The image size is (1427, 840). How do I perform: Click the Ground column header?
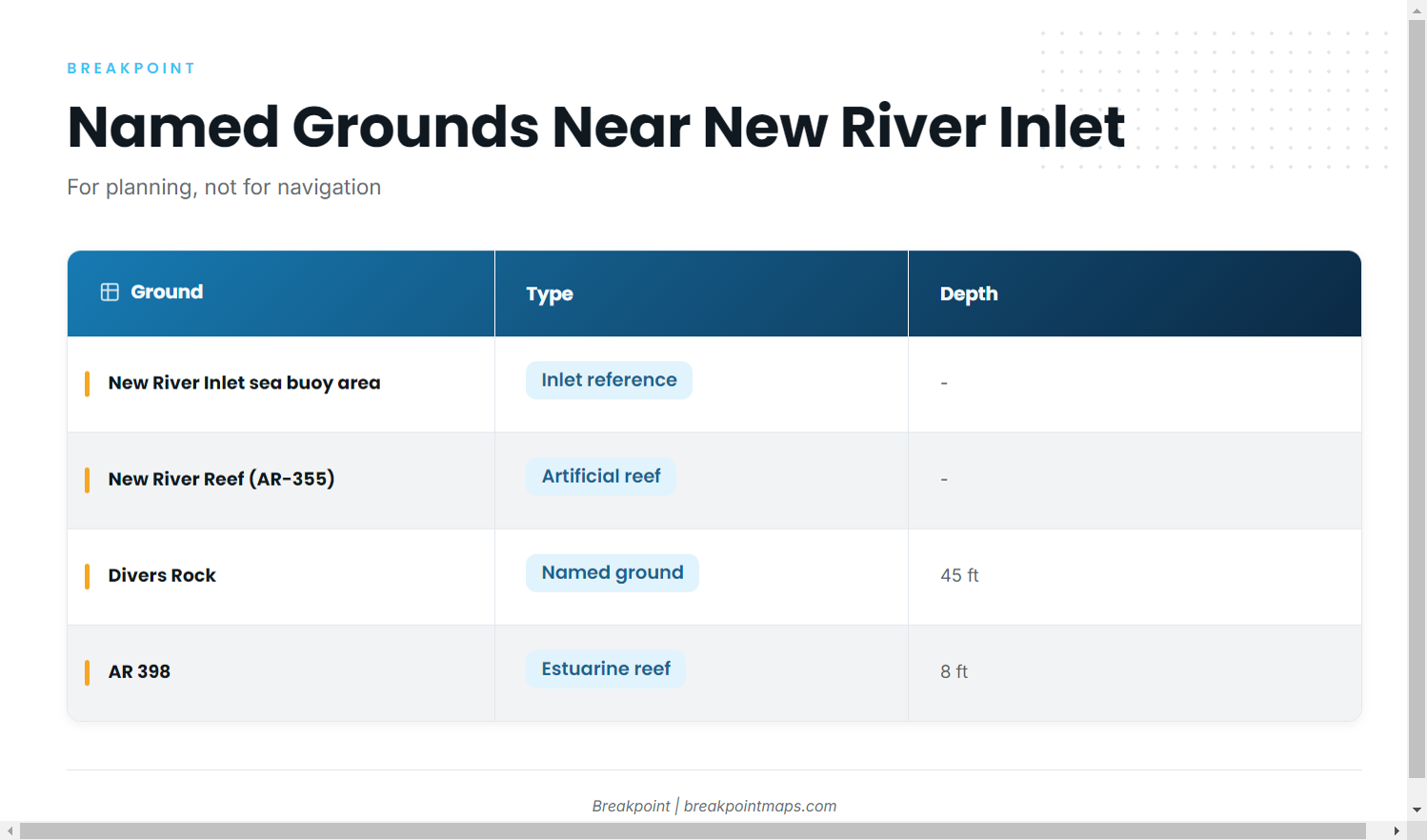[281, 293]
